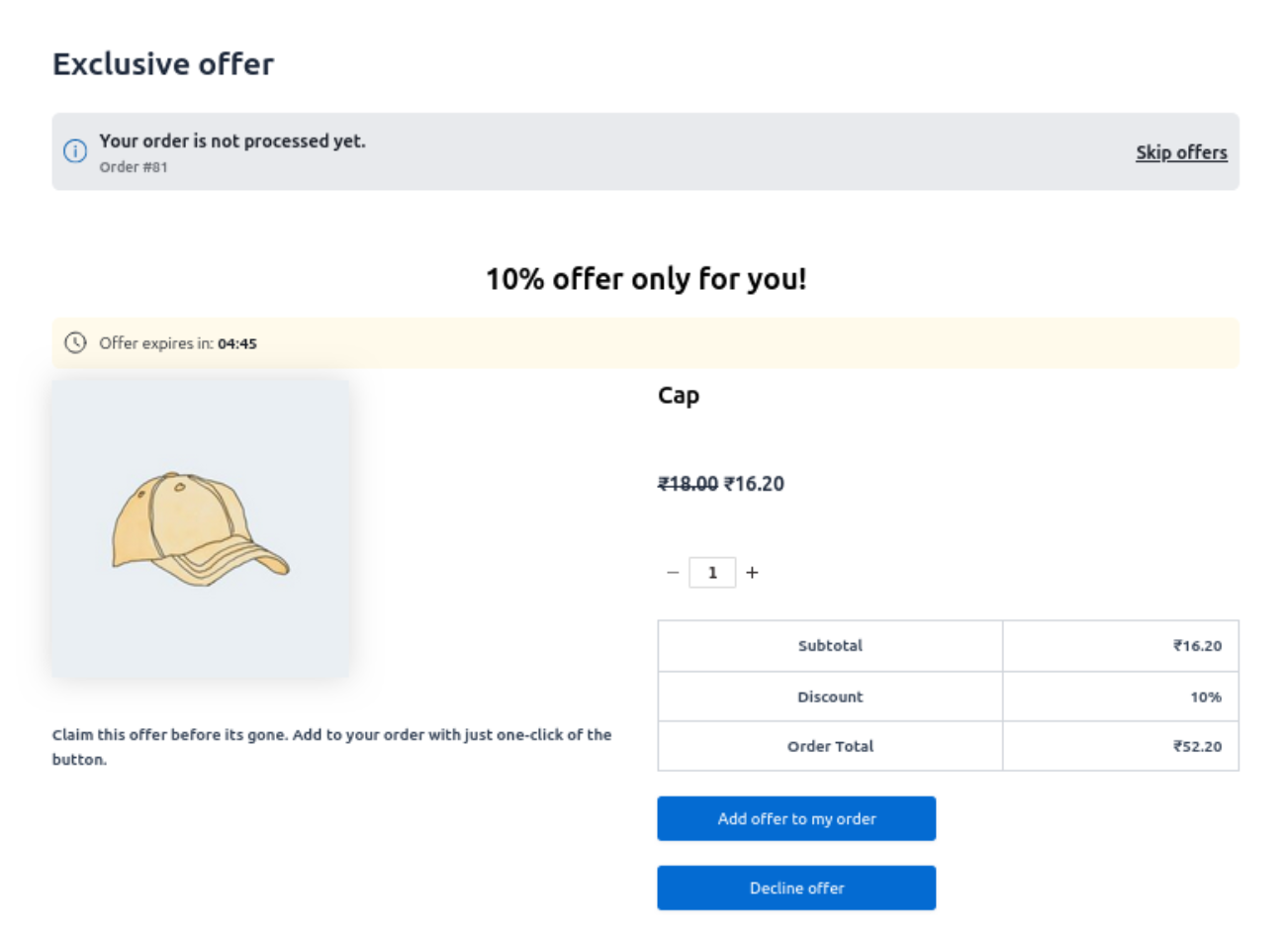The height and width of the screenshot is (937, 1288).
Task: Click the Order Total row label
Action: click(830, 747)
